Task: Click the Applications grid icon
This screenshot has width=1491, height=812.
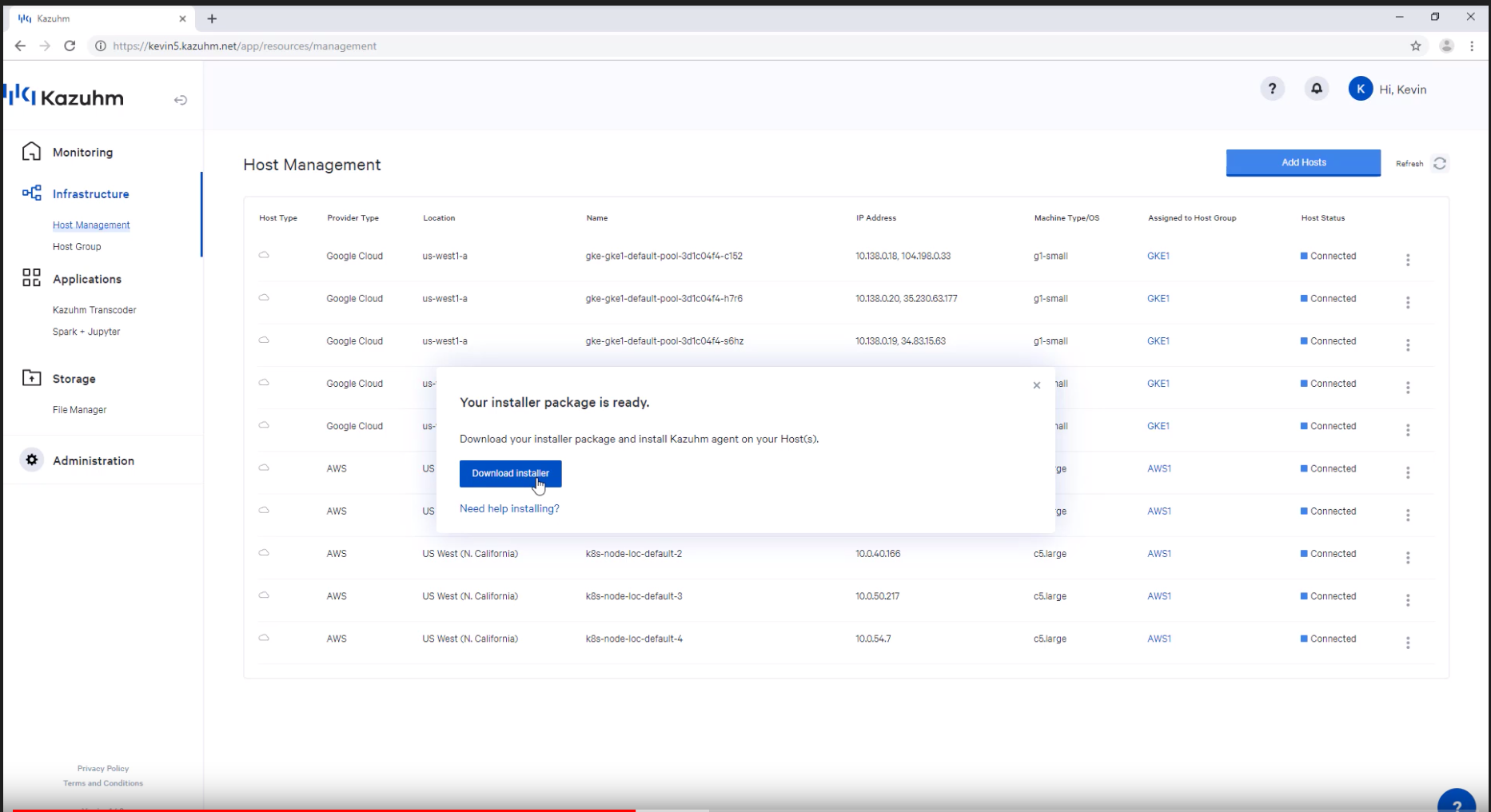Action: click(x=31, y=277)
